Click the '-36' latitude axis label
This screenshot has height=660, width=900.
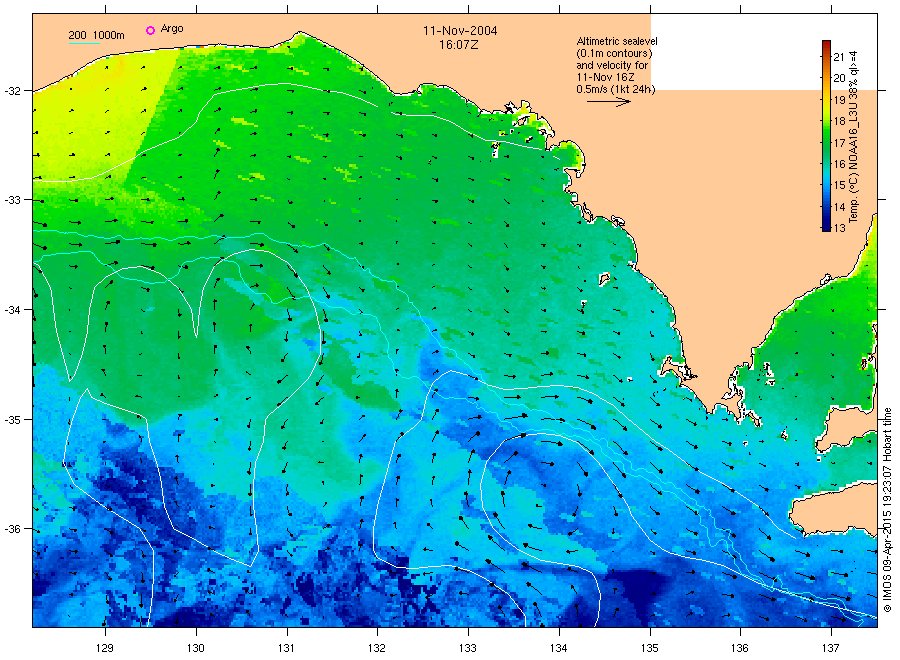tap(12, 529)
